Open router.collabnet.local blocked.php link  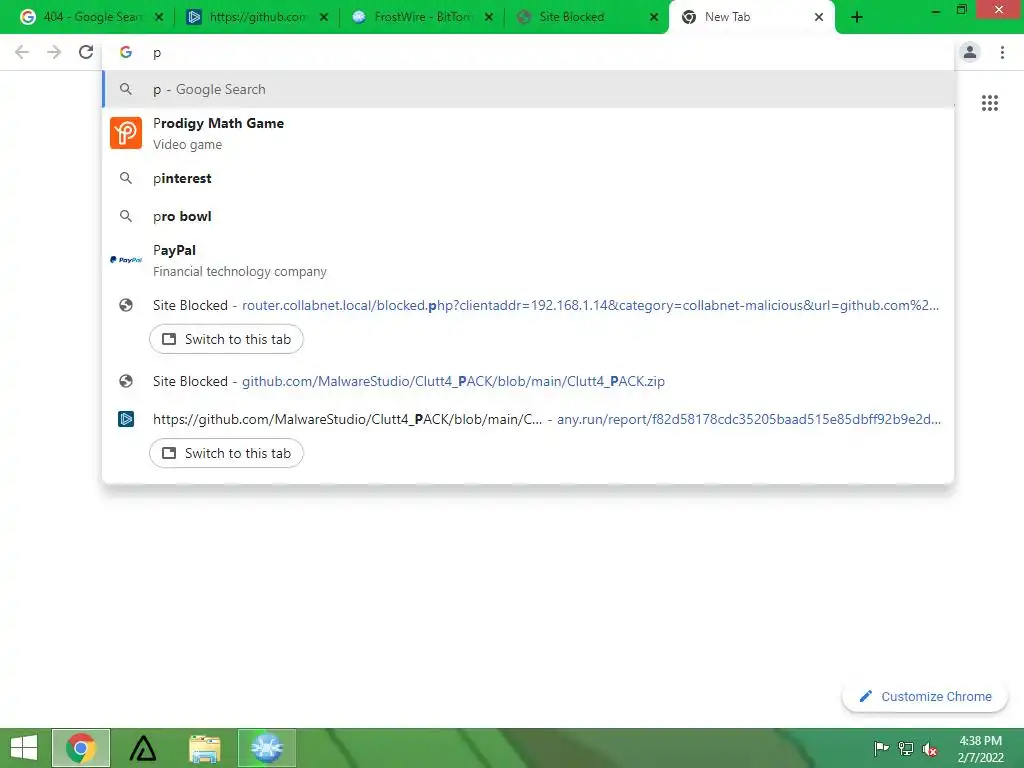click(590, 305)
